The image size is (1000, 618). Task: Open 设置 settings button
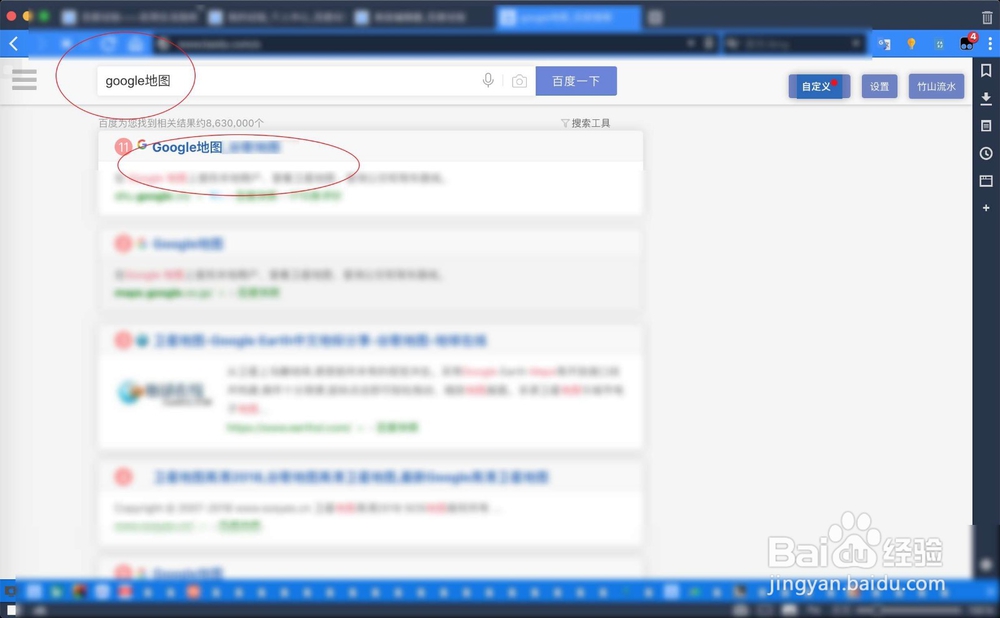click(x=879, y=86)
